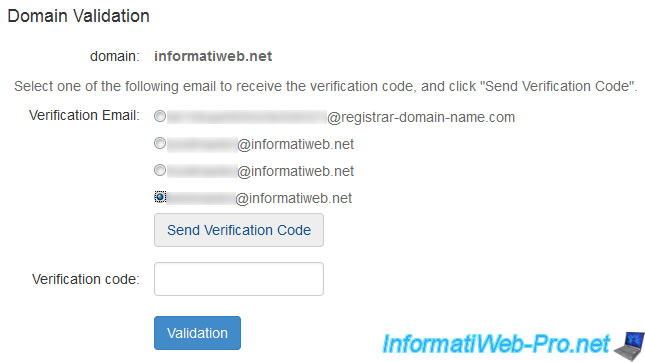Image resolution: width=645 pixels, height=362 pixels.
Task: Click the InformatiWeb-Pro.net watermark logo text
Action: 496,344
